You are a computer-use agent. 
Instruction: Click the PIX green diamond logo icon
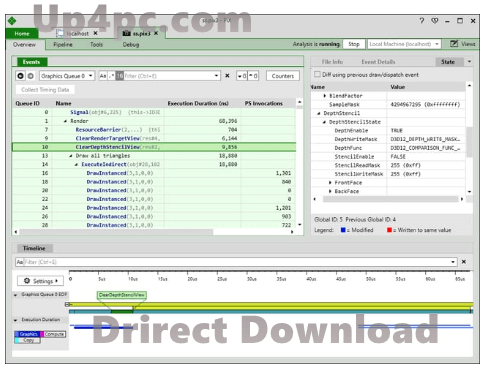pyautogui.click(x=12, y=21)
